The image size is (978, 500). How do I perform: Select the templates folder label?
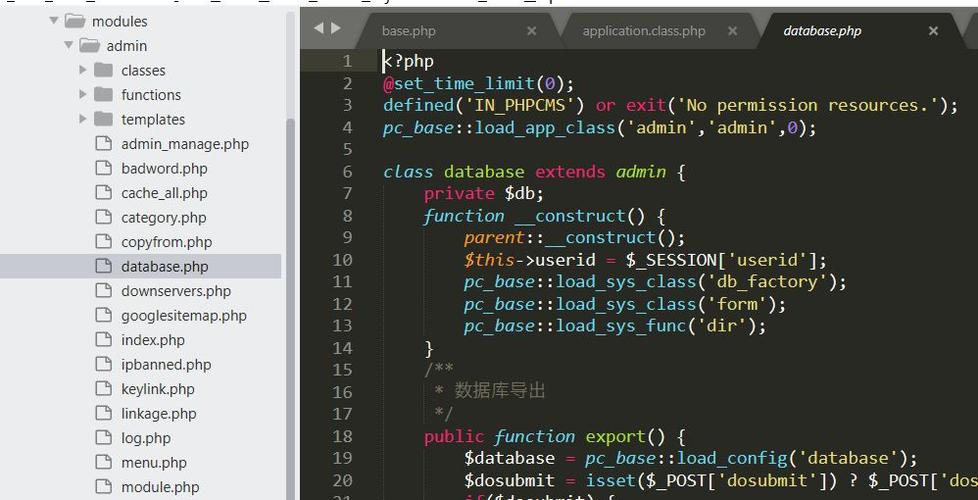click(153, 119)
